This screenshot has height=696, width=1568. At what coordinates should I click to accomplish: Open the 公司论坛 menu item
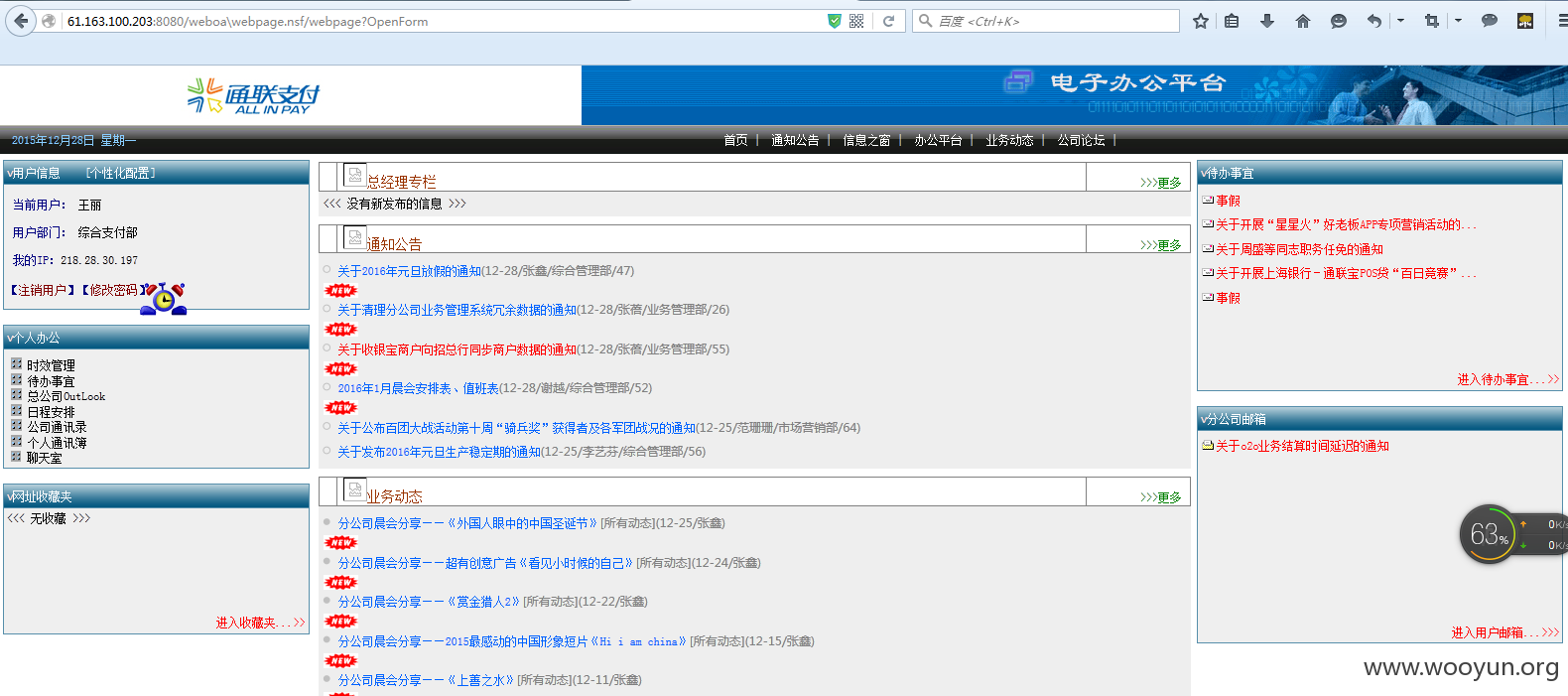tap(1081, 140)
